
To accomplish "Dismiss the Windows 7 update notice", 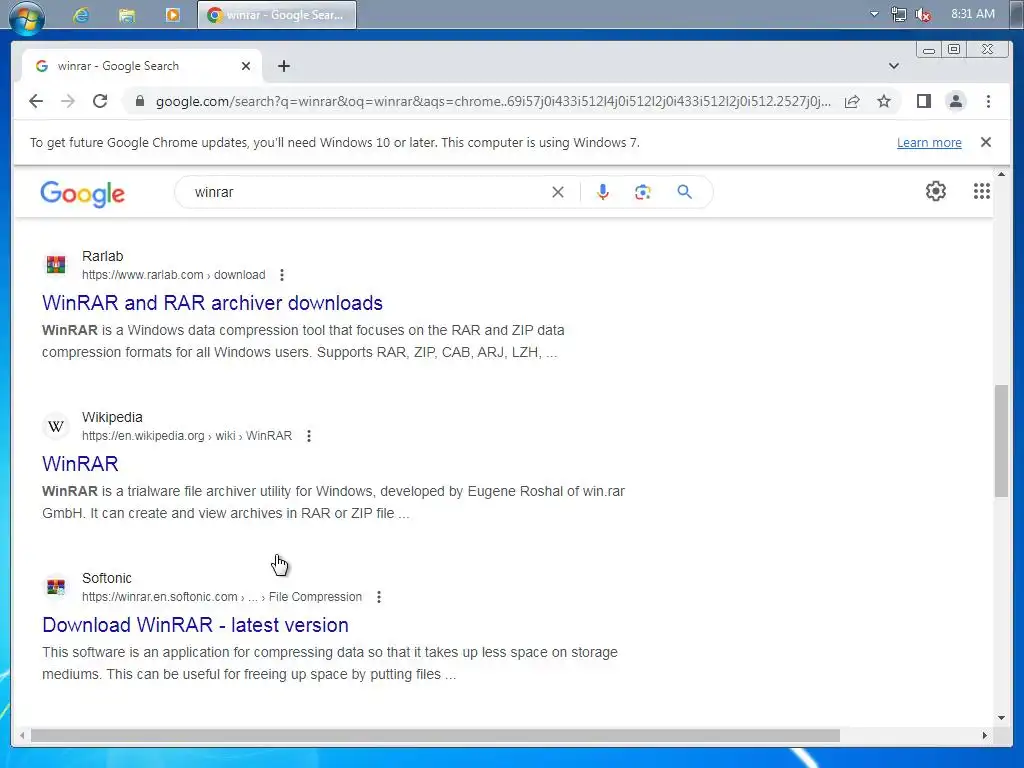I will point(986,142).
